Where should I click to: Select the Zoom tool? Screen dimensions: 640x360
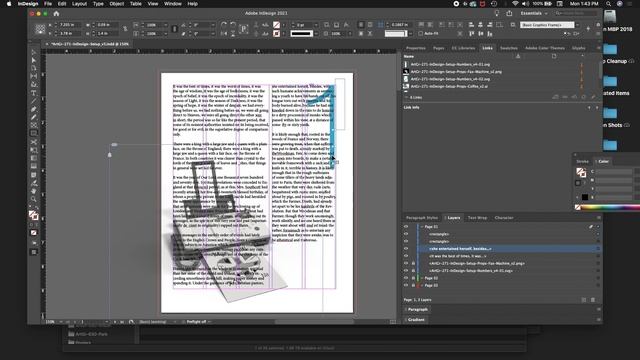click(x=33, y=199)
